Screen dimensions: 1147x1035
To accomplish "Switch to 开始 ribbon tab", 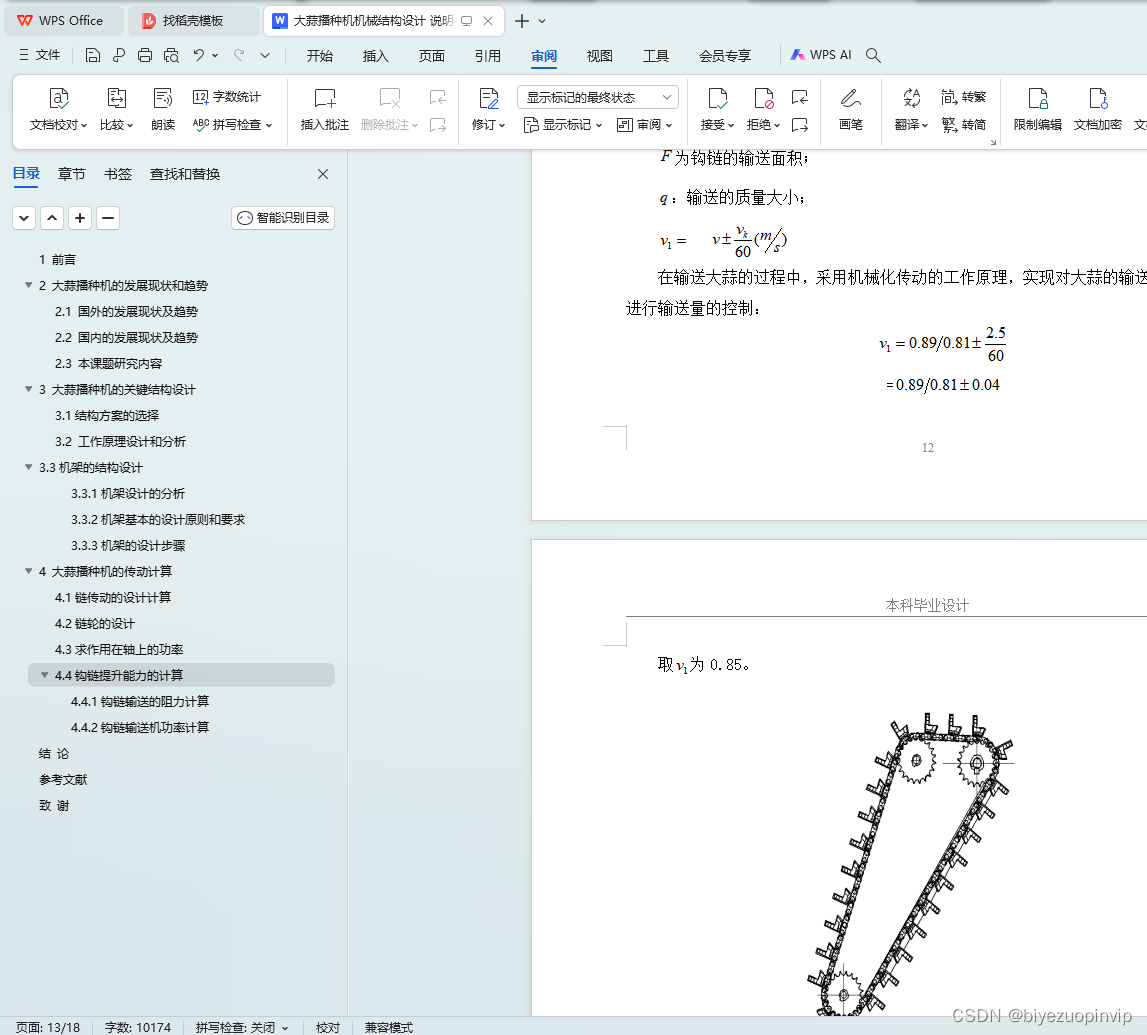I will (320, 56).
